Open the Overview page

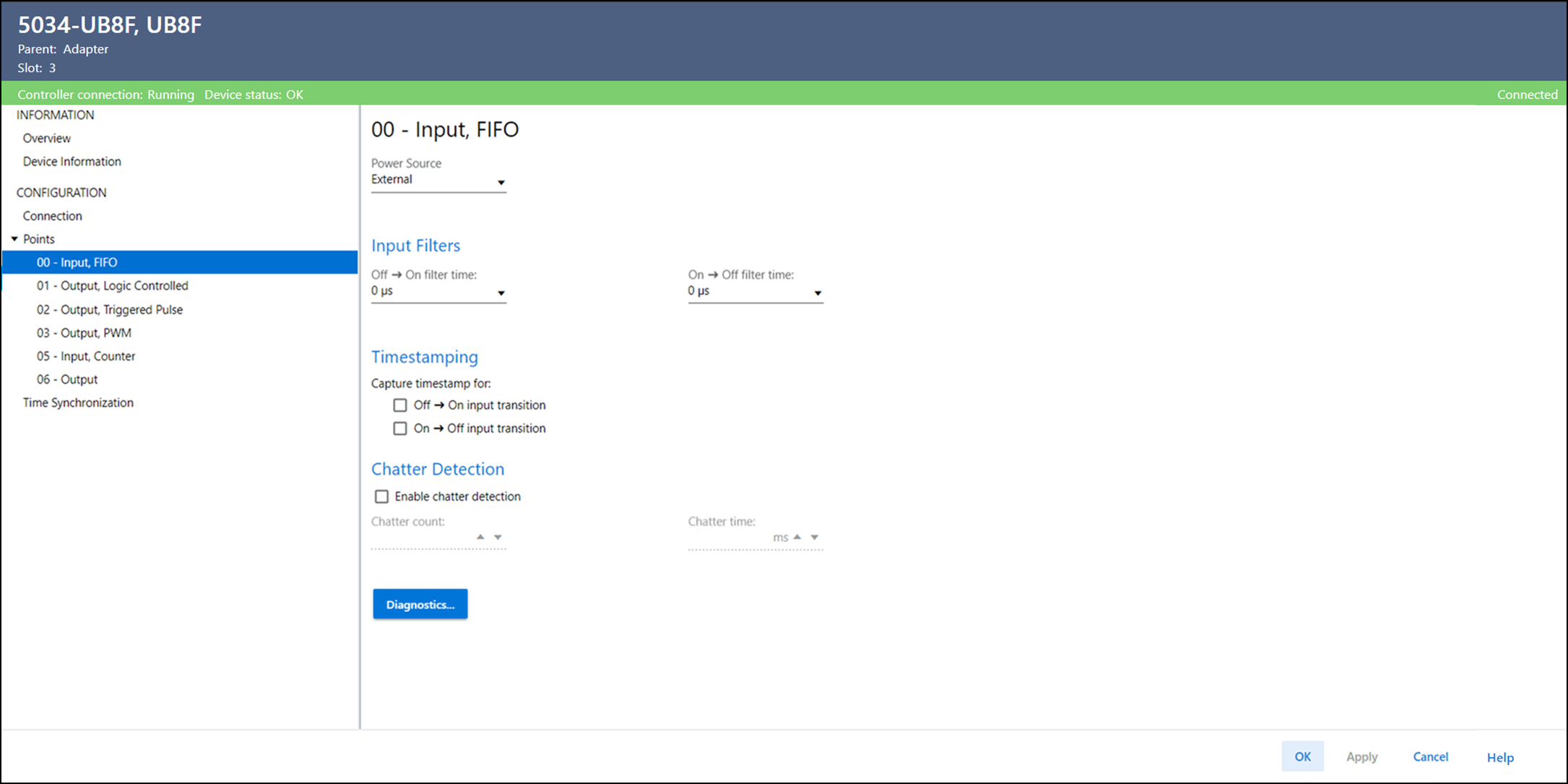46,138
